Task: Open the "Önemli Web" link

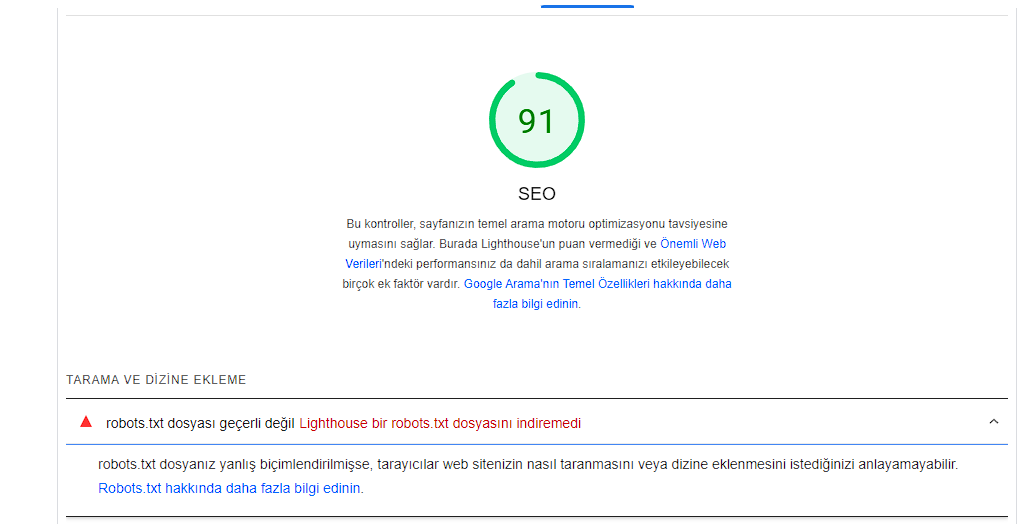Action: [x=692, y=244]
